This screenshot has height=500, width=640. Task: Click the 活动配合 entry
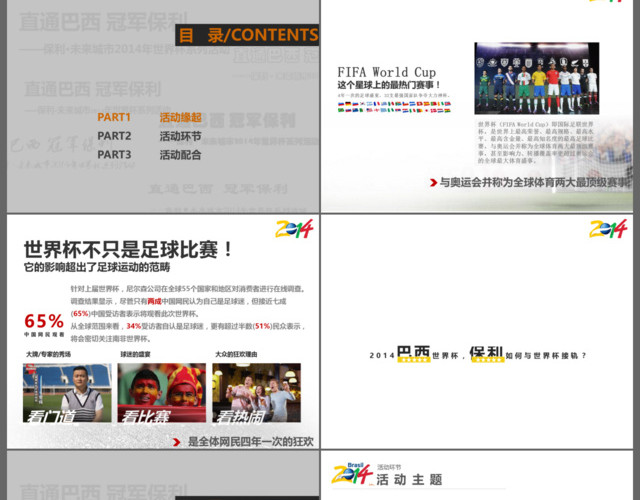pyautogui.click(x=180, y=155)
